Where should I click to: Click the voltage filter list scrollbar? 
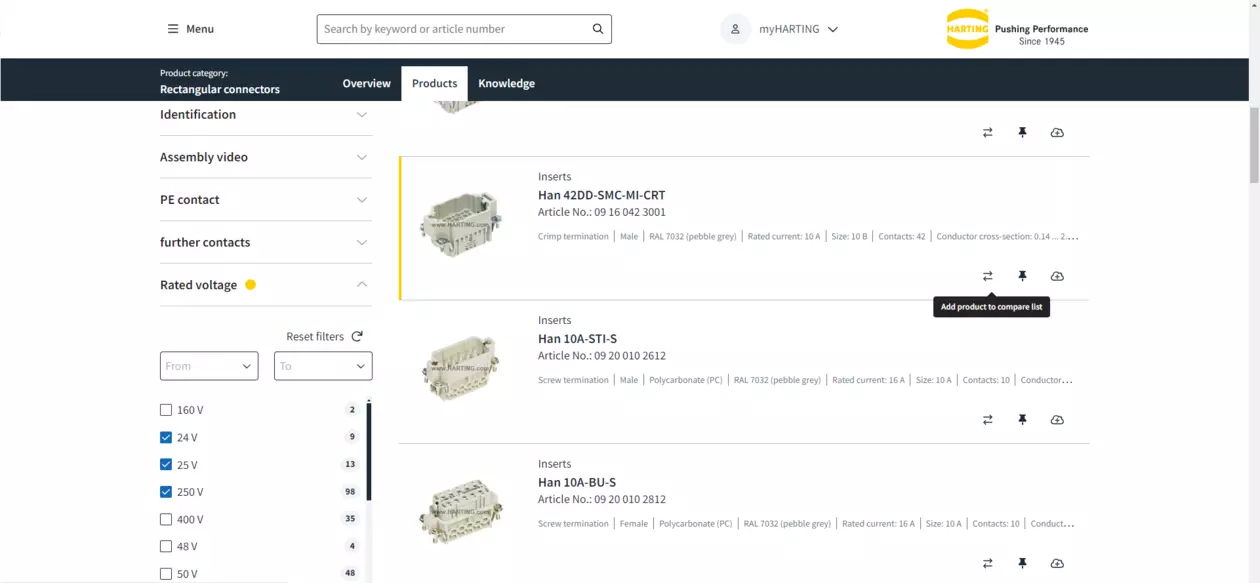tap(369, 452)
